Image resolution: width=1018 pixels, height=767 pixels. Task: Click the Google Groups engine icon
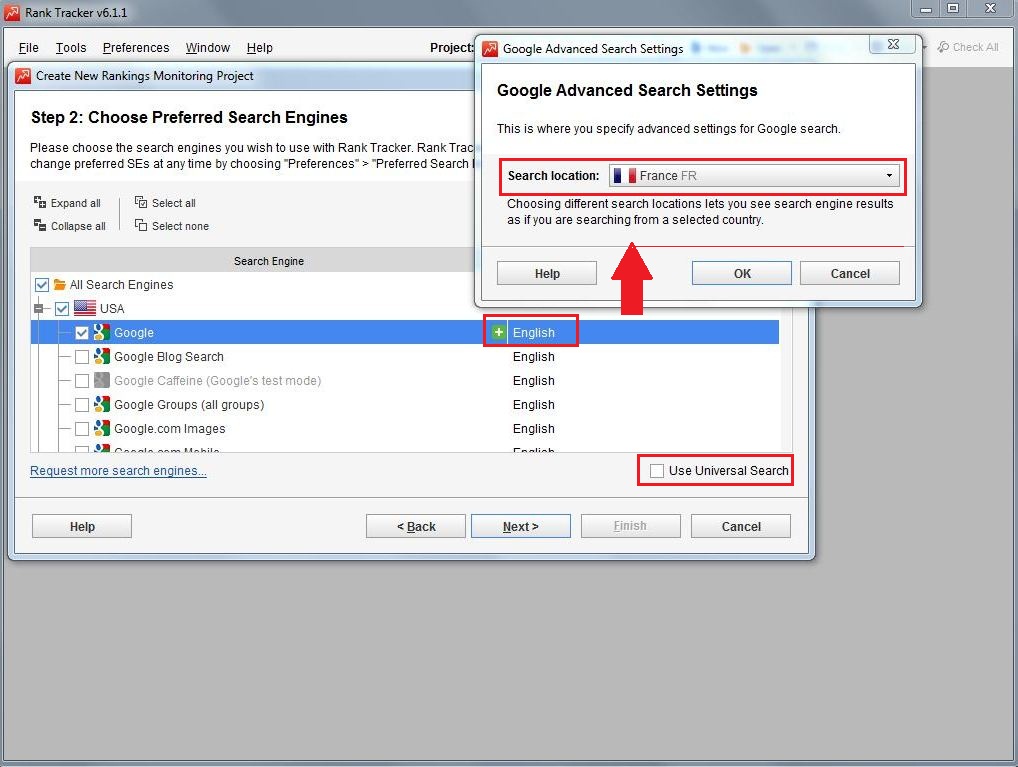[101, 404]
